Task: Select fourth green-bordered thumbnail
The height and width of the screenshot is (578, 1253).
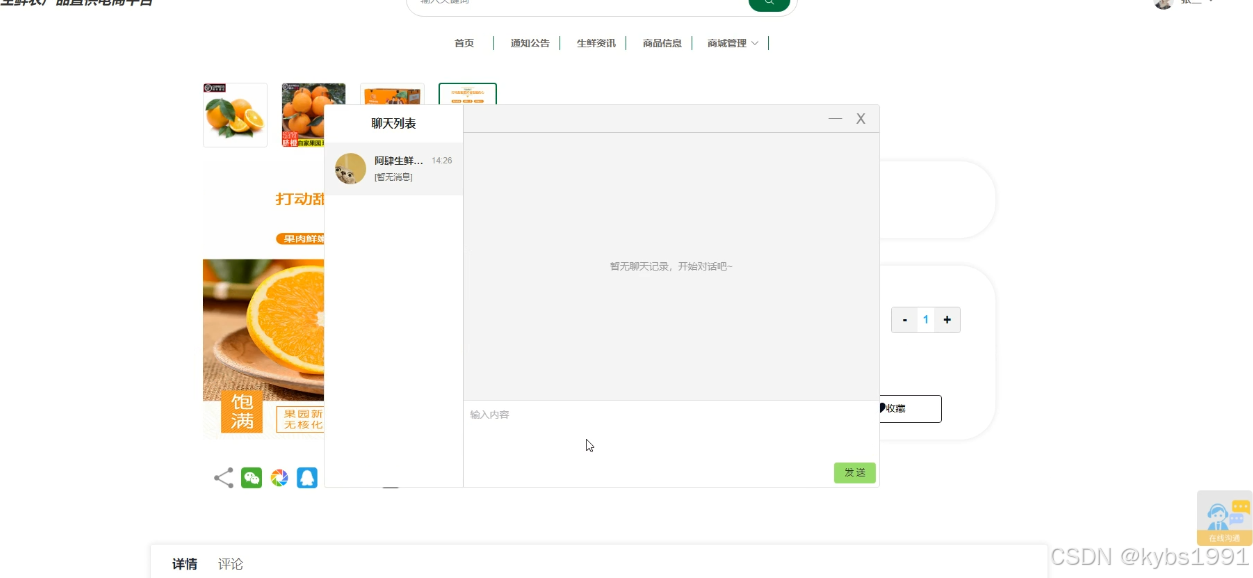Action: [468, 94]
